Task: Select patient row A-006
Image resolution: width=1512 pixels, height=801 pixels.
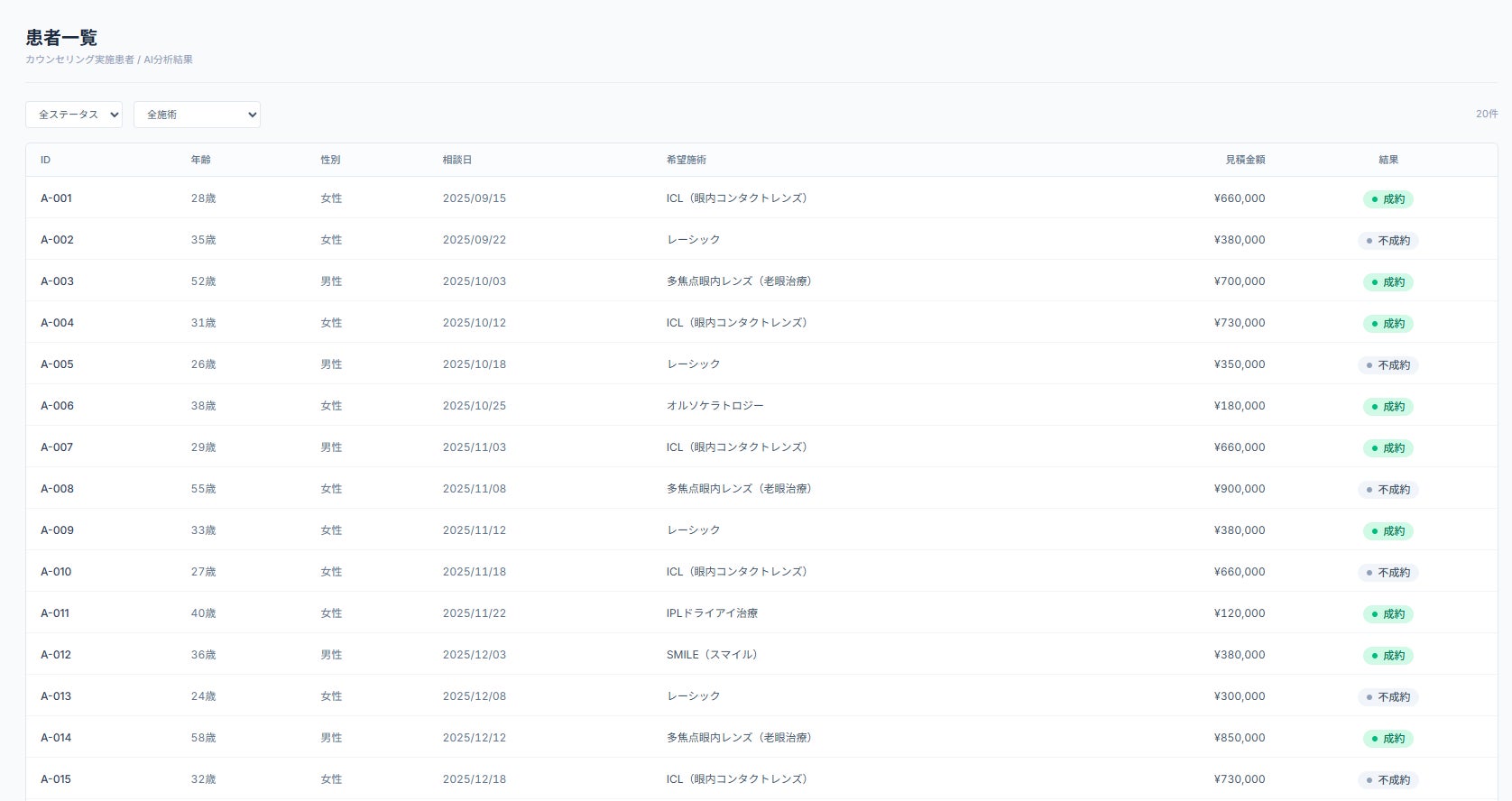Action: [761, 405]
